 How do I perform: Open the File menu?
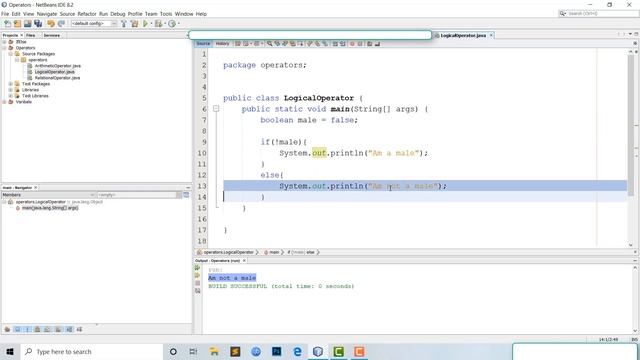[5, 14]
